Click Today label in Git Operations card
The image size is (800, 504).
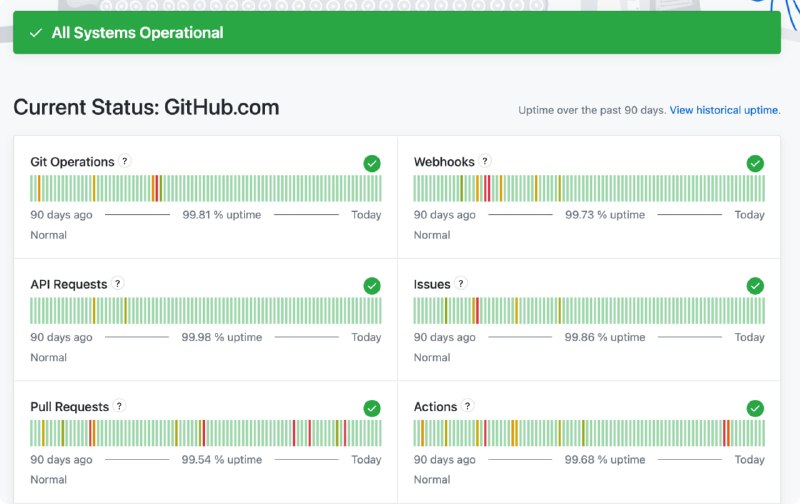366,215
